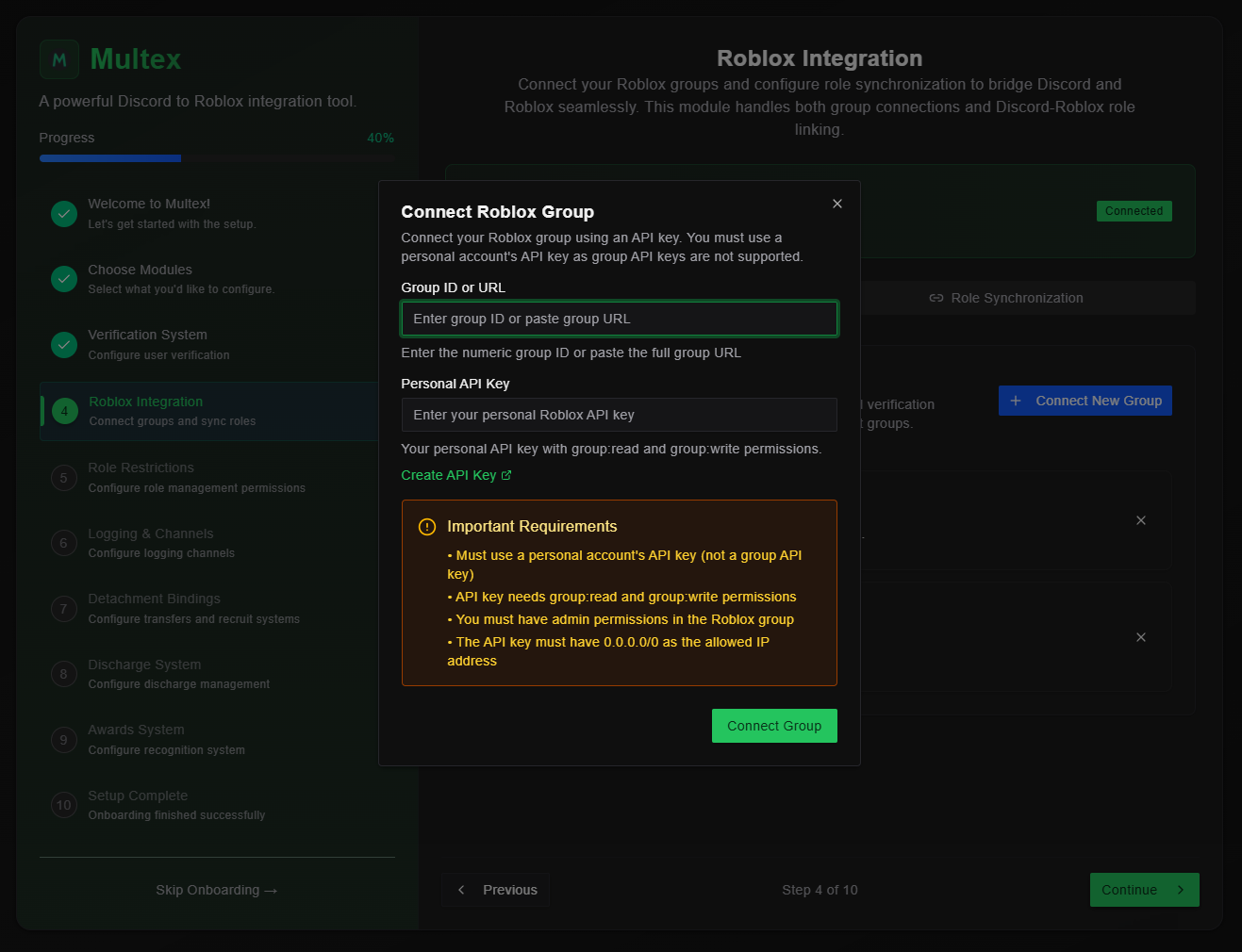Click the Multex M logo icon
The width and height of the screenshot is (1242, 952).
tap(59, 59)
